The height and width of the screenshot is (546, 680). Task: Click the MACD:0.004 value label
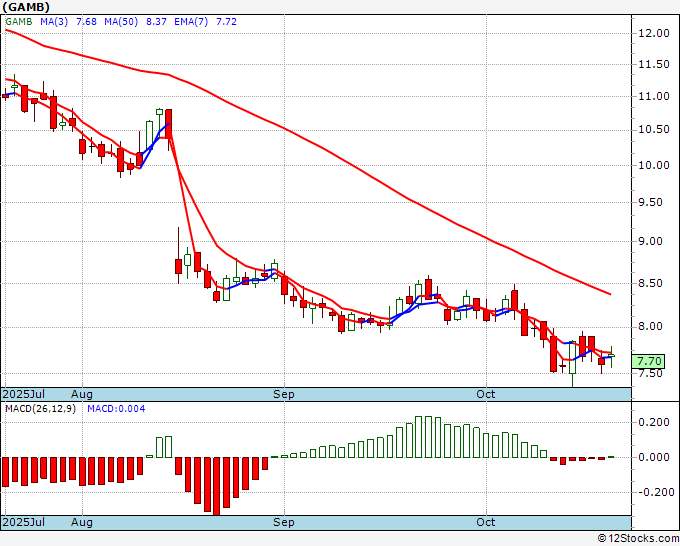(116, 409)
